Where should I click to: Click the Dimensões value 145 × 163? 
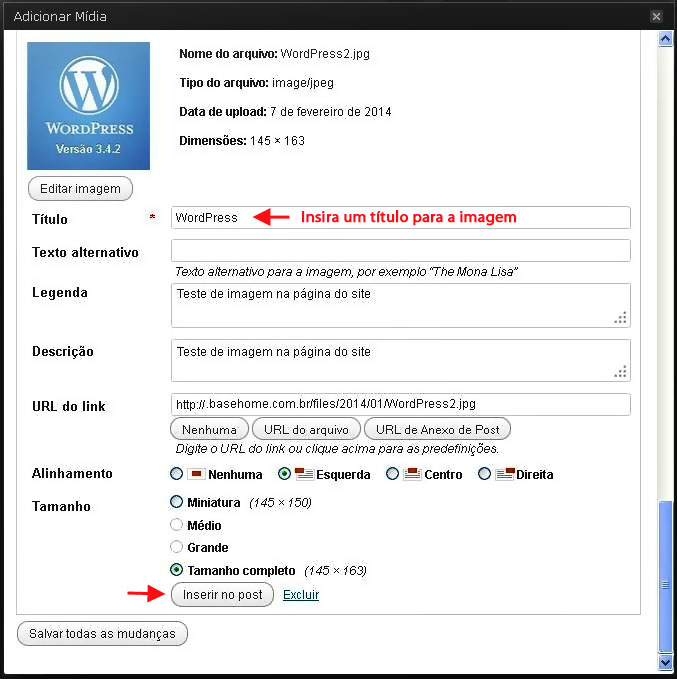click(x=277, y=141)
